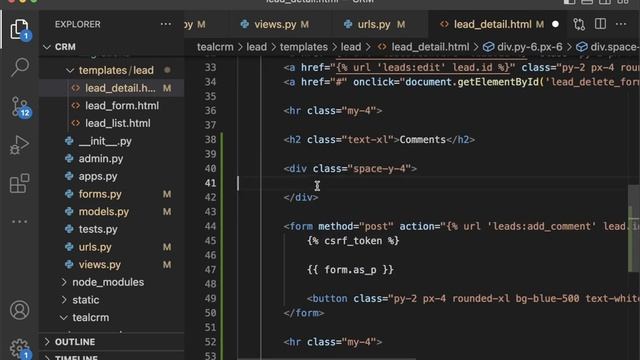This screenshot has height=360, width=640.
Task: Click templates in the breadcrumb path
Action: coord(304,47)
